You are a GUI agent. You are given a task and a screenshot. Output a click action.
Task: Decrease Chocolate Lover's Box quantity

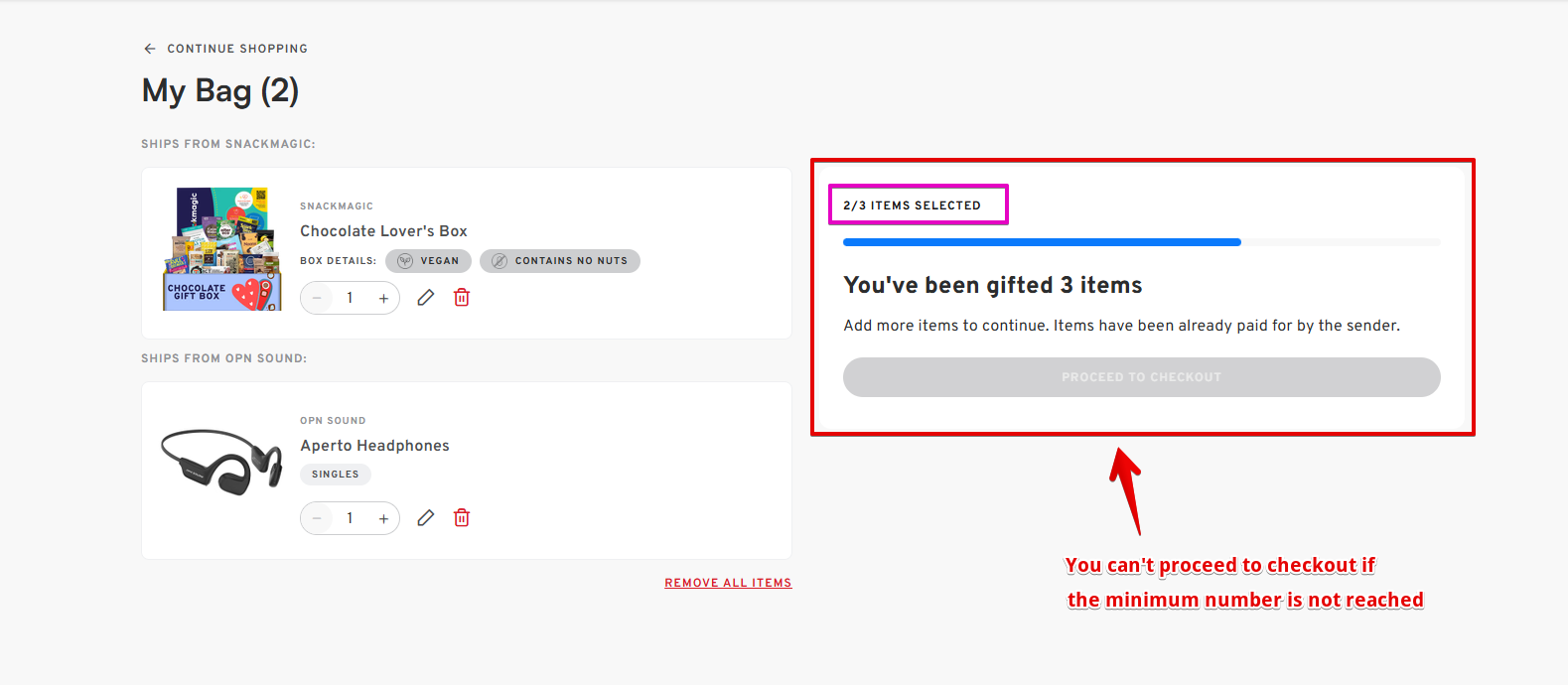[317, 298]
